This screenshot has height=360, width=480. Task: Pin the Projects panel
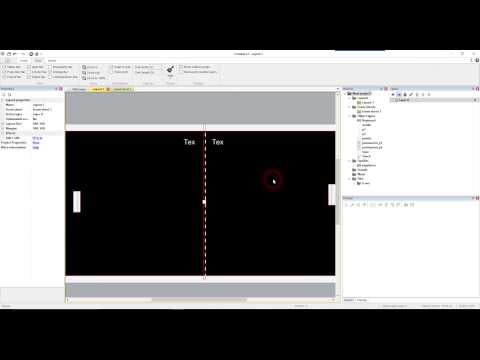tap(381, 89)
